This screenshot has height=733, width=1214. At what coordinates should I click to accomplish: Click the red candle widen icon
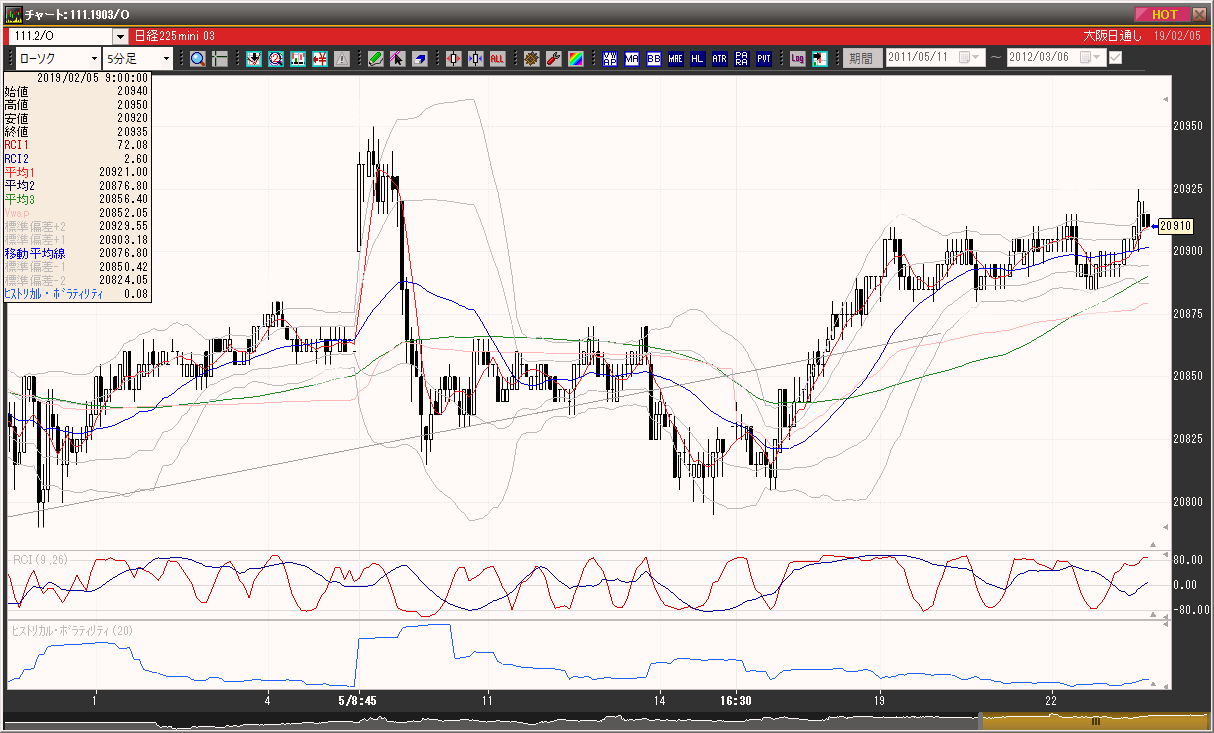(454, 58)
